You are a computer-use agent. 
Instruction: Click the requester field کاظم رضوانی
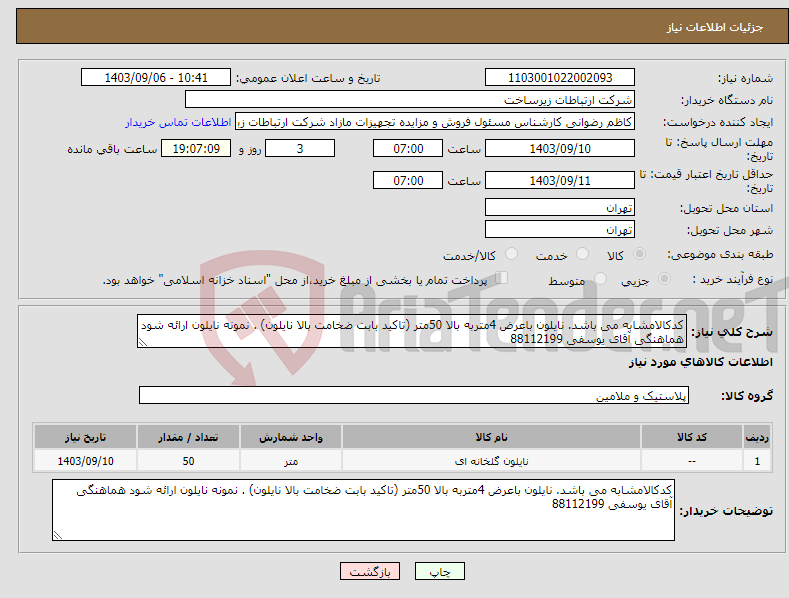pyautogui.click(x=435, y=122)
